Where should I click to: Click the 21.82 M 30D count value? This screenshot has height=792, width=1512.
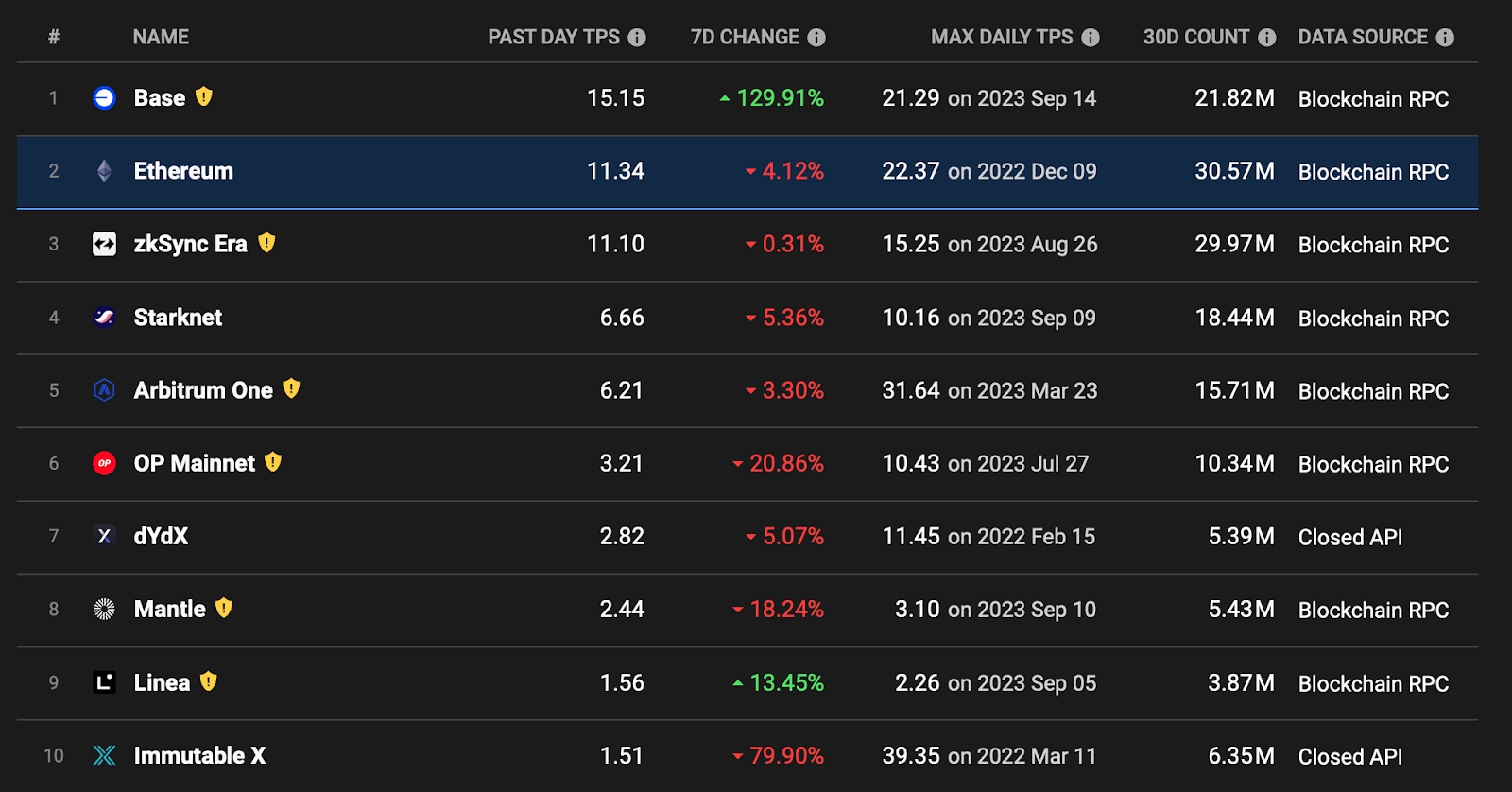(1234, 98)
